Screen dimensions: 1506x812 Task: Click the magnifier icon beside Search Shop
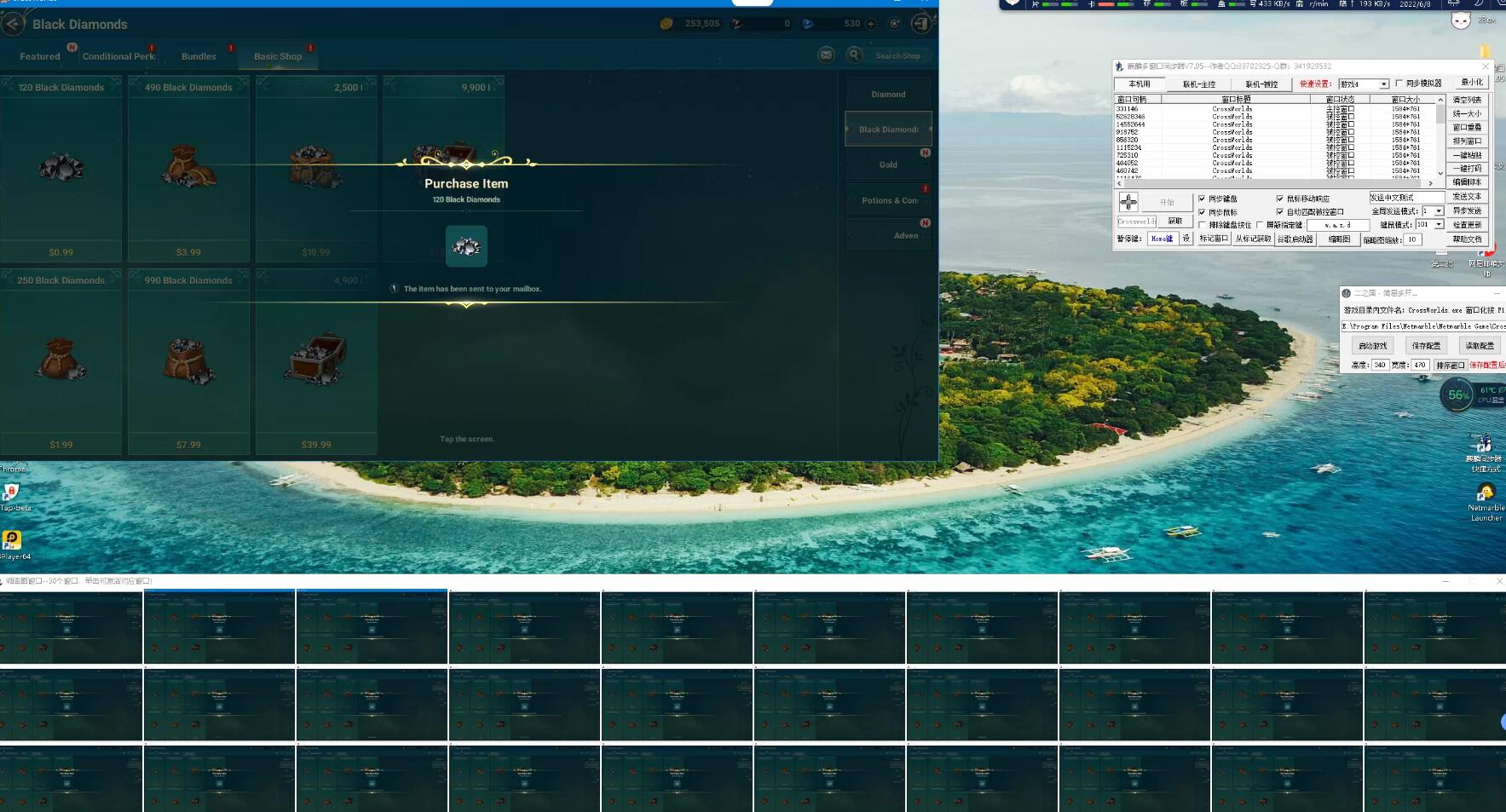(854, 55)
